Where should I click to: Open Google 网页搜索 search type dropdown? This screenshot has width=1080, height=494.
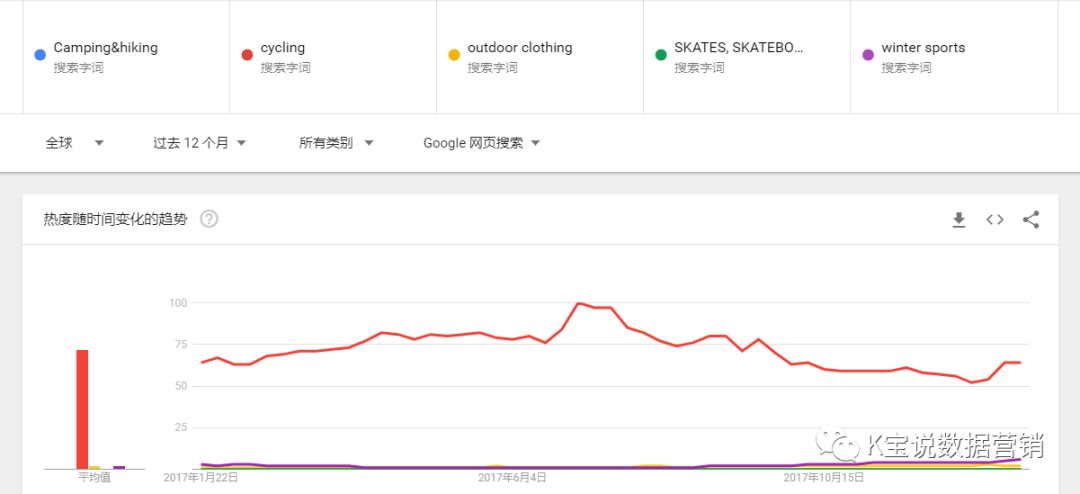481,143
